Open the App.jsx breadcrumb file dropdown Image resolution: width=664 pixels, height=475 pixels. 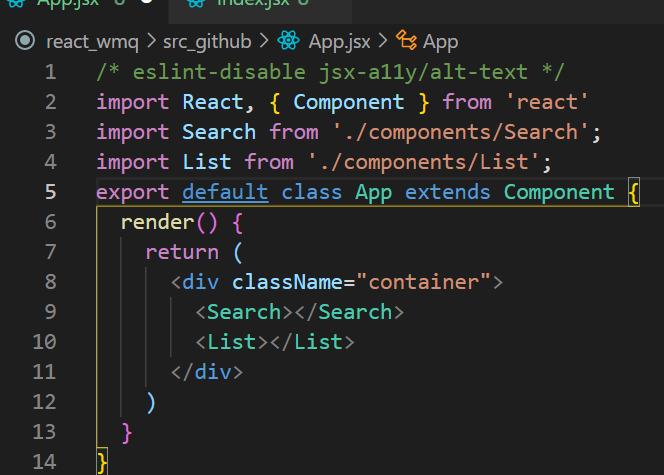(339, 41)
